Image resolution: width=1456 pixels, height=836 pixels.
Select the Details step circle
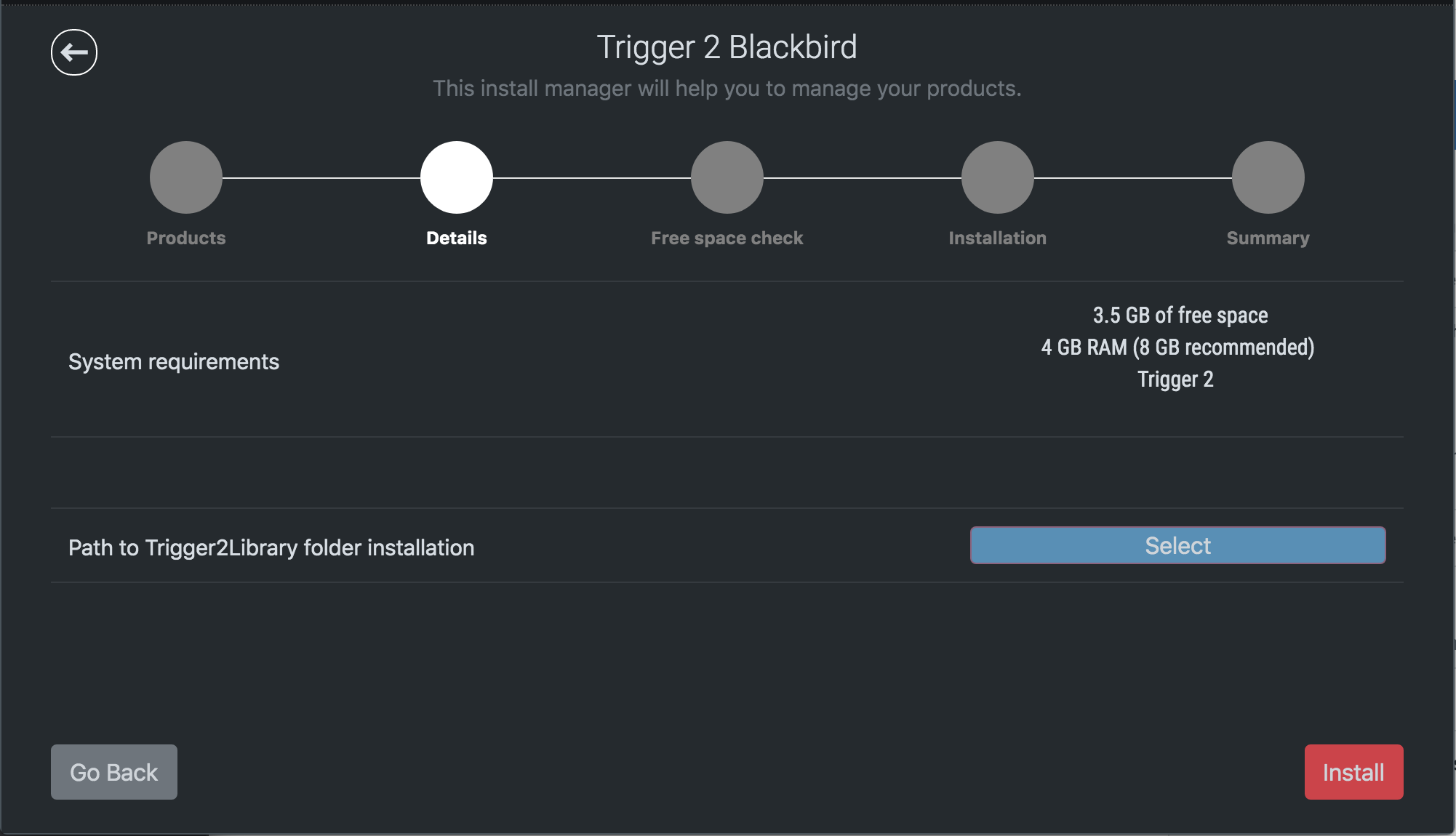pyautogui.click(x=457, y=177)
